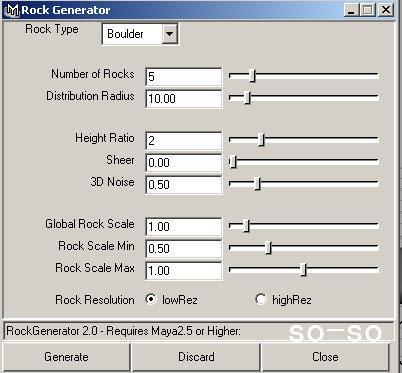Click the Rock Scale Max slider handle
402x373 pixels.
pos(303,269)
